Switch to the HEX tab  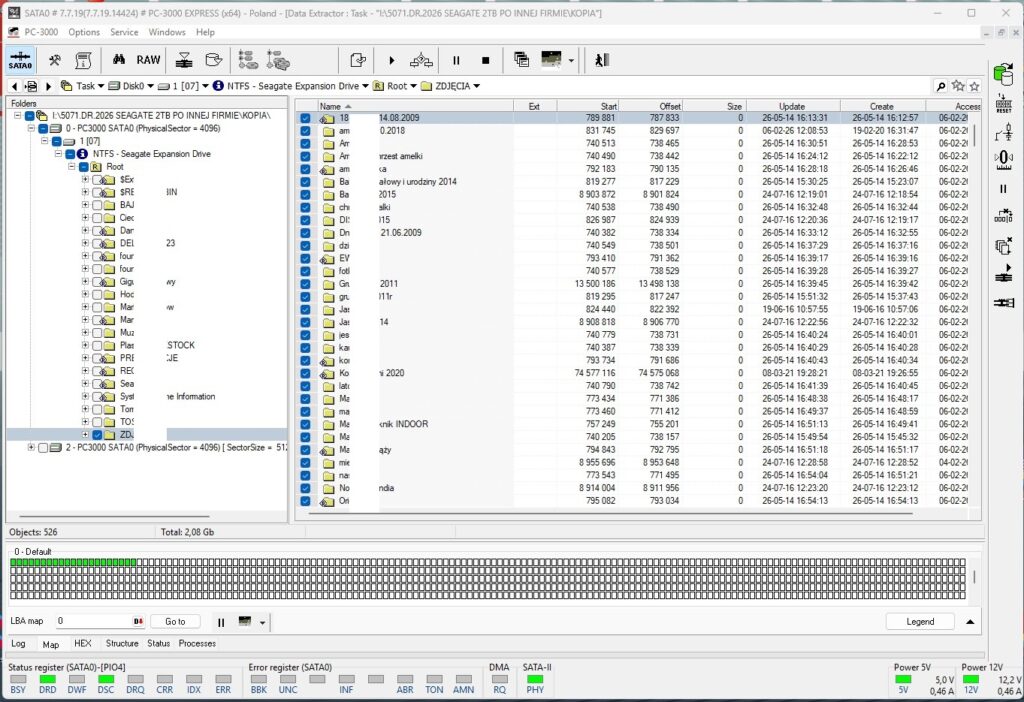pyautogui.click(x=83, y=643)
